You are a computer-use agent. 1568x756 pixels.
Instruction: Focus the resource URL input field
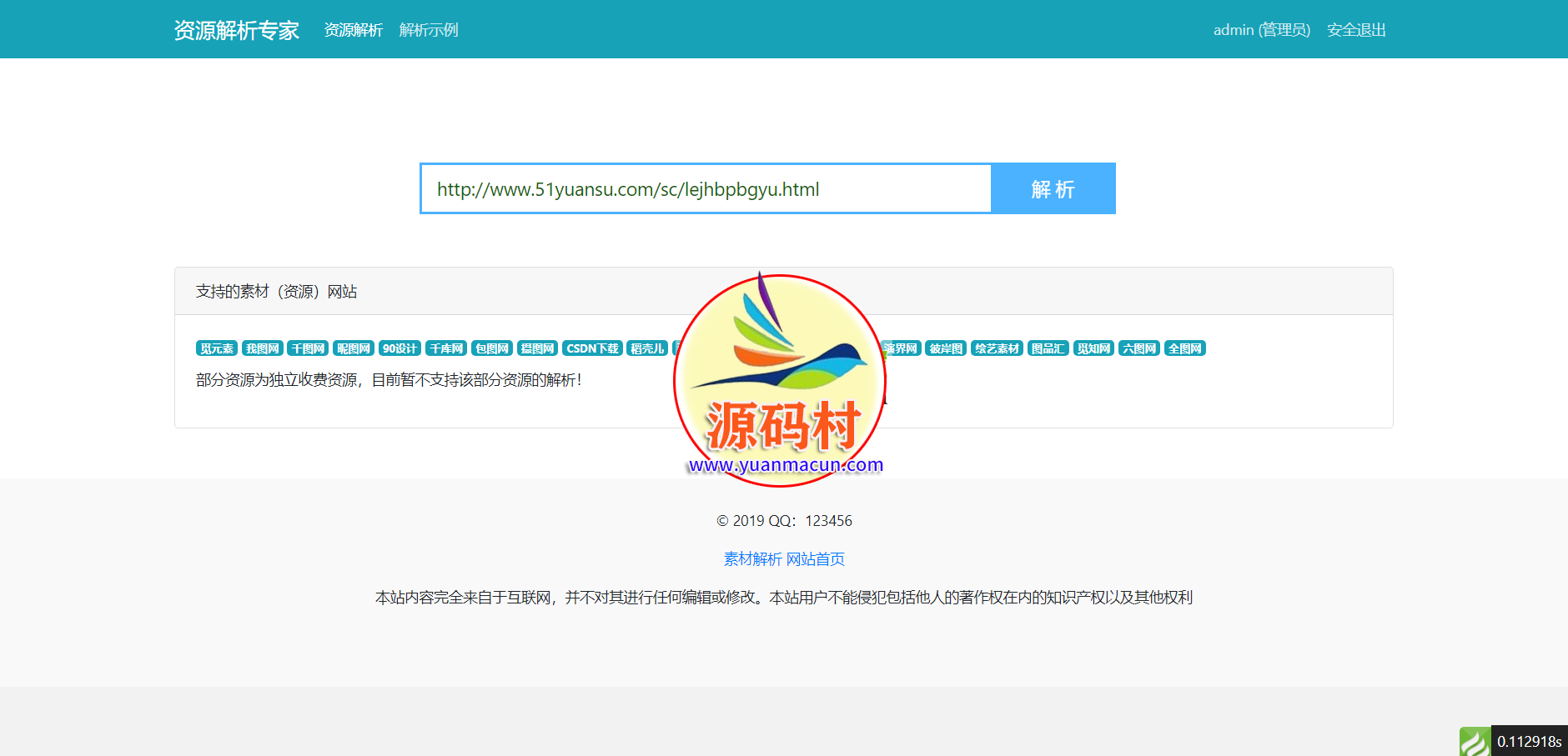point(705,189)
